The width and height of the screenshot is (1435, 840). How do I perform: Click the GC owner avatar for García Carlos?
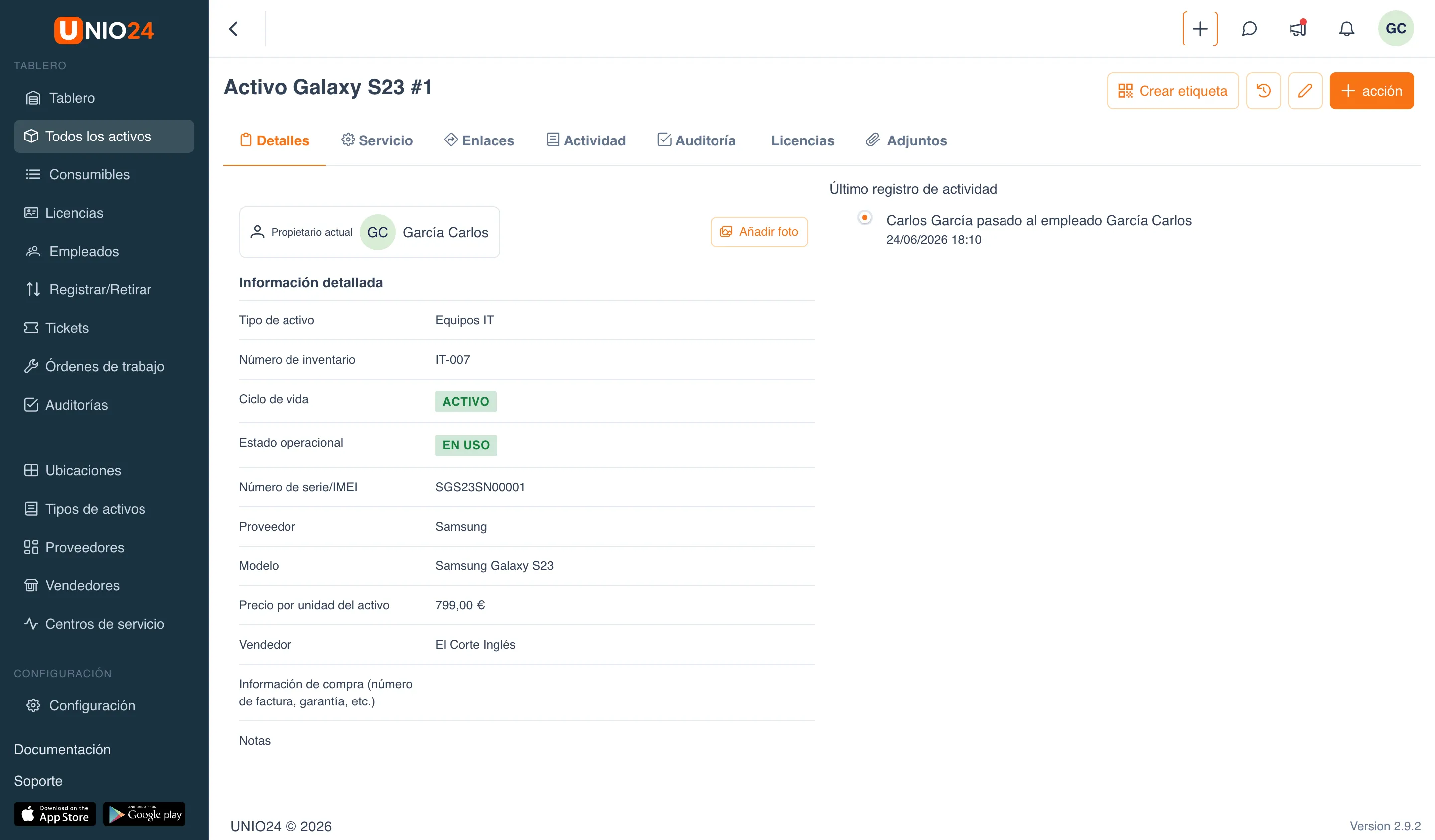[377, 232]
